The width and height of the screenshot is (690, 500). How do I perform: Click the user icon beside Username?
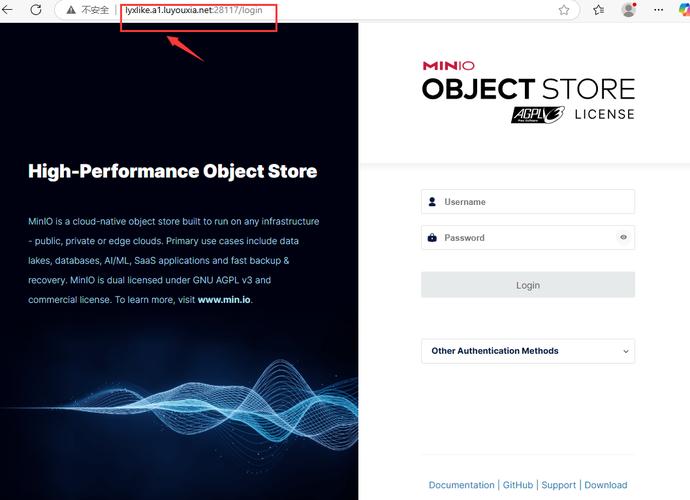[x=432, y=202]
